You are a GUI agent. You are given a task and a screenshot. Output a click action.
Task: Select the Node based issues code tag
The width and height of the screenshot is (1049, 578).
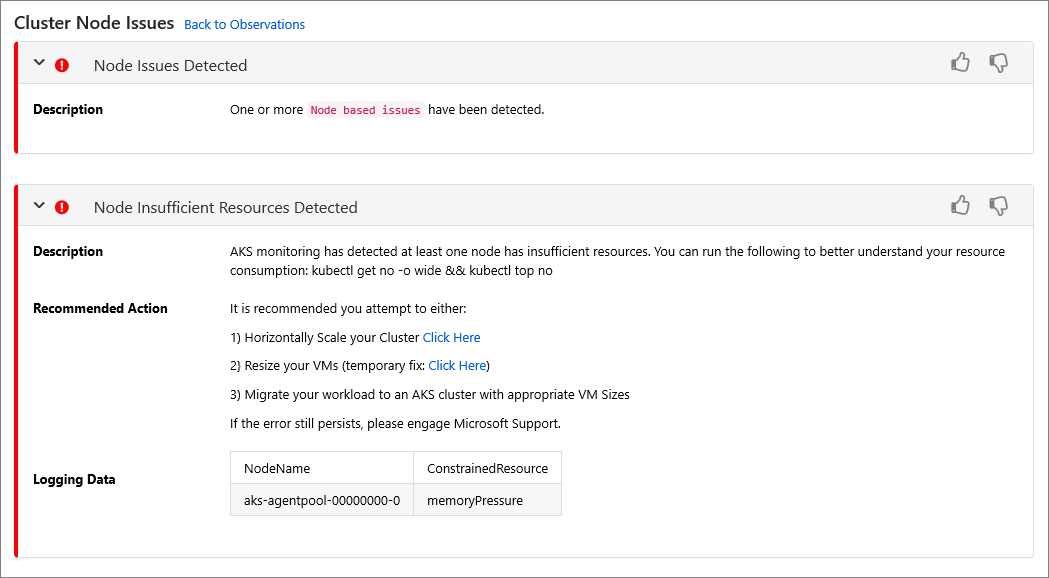365,110
